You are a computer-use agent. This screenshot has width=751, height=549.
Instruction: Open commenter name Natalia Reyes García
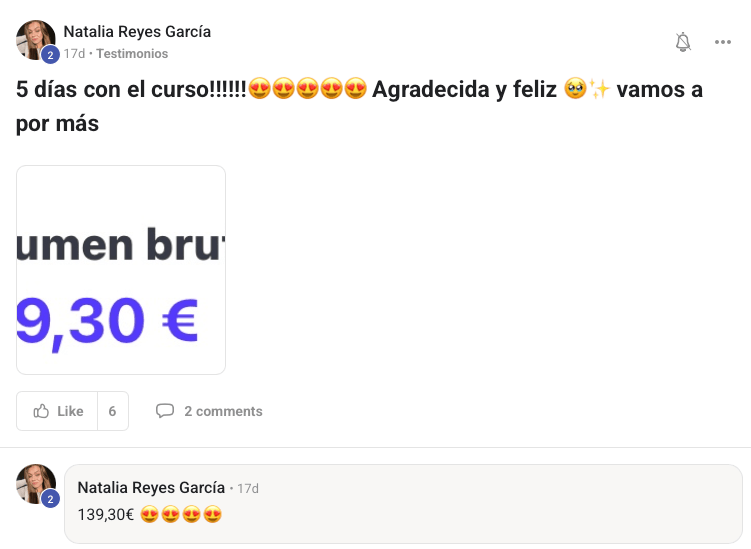(151, 488)
